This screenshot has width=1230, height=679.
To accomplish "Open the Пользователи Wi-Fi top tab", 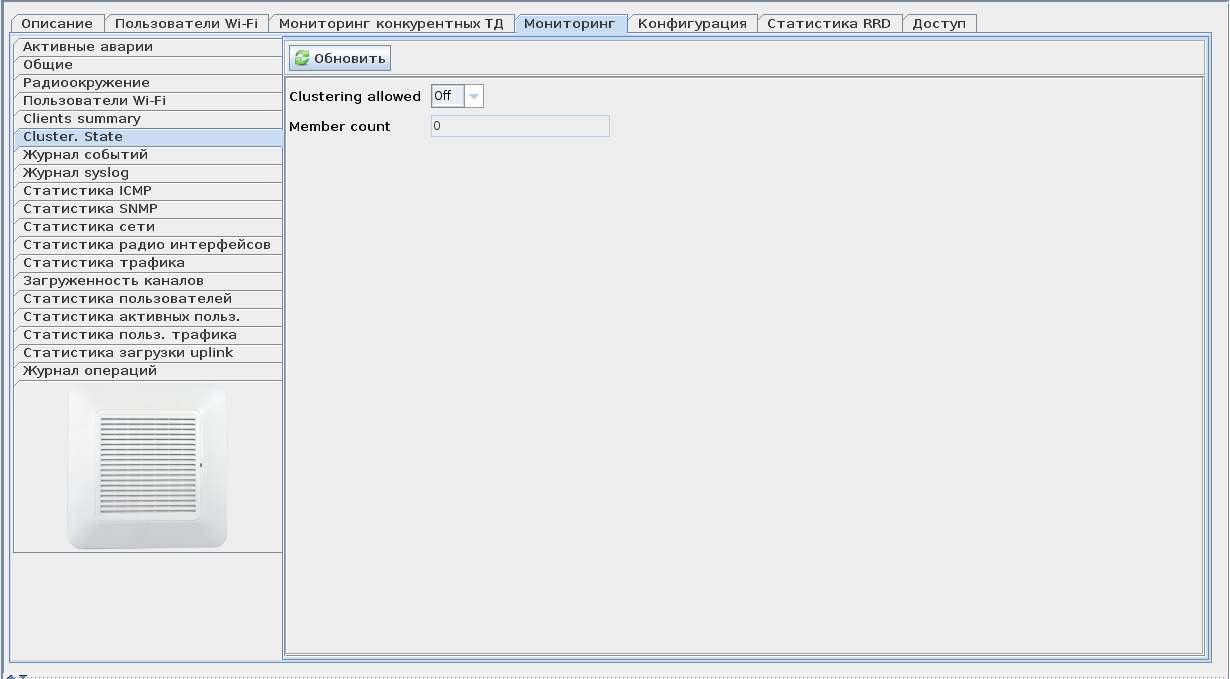I will tap(186, 23).
